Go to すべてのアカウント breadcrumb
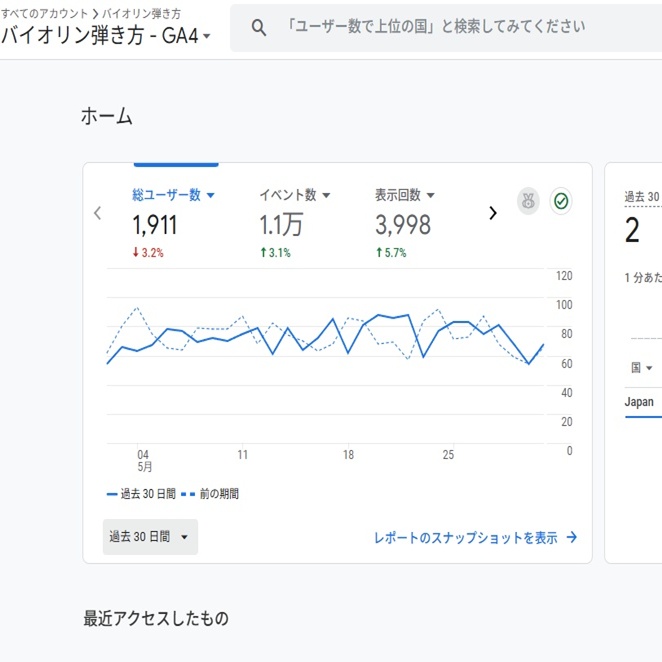 point(44,13)
